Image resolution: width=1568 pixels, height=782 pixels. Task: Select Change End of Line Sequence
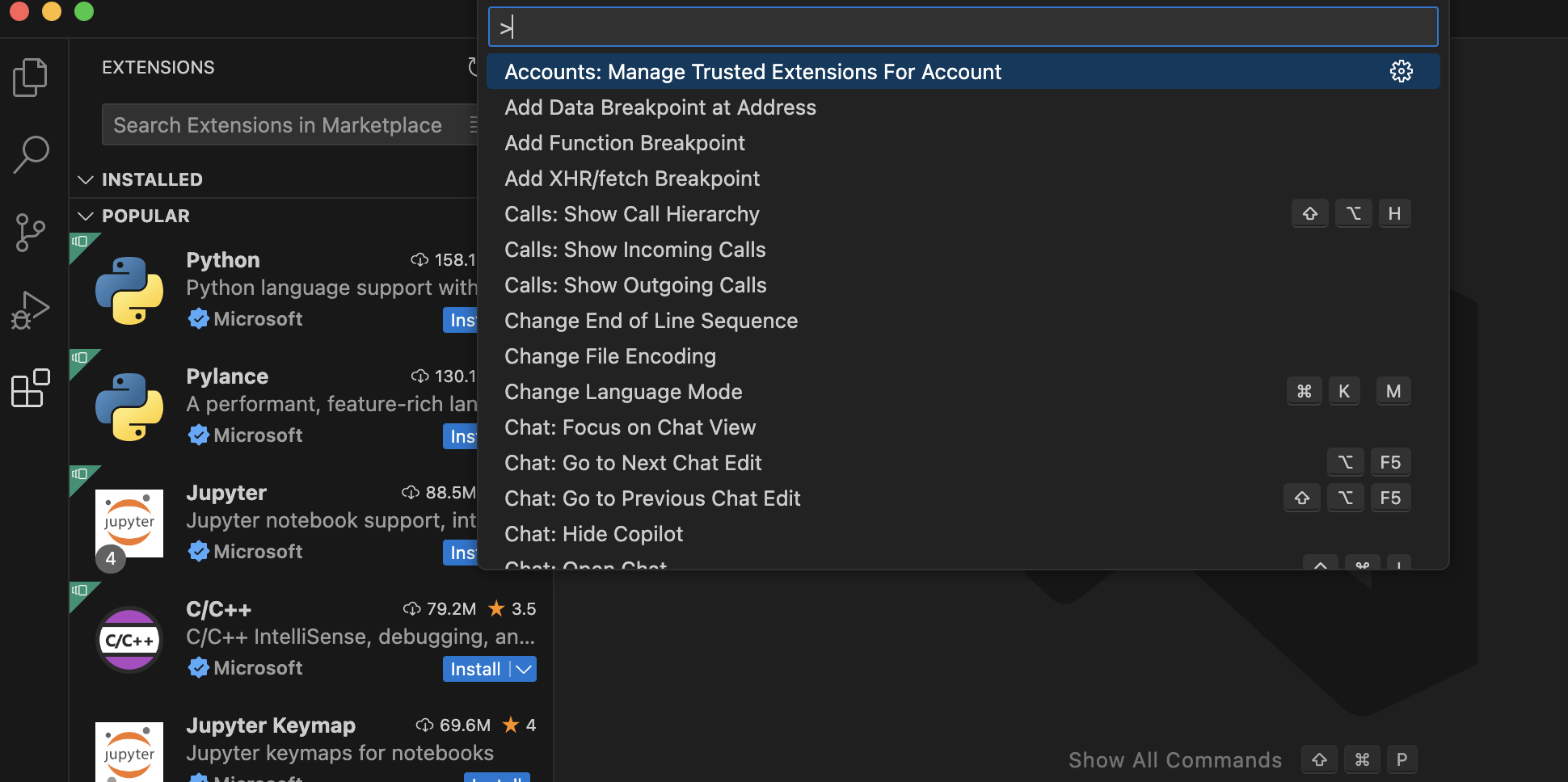tap(963, 320)
